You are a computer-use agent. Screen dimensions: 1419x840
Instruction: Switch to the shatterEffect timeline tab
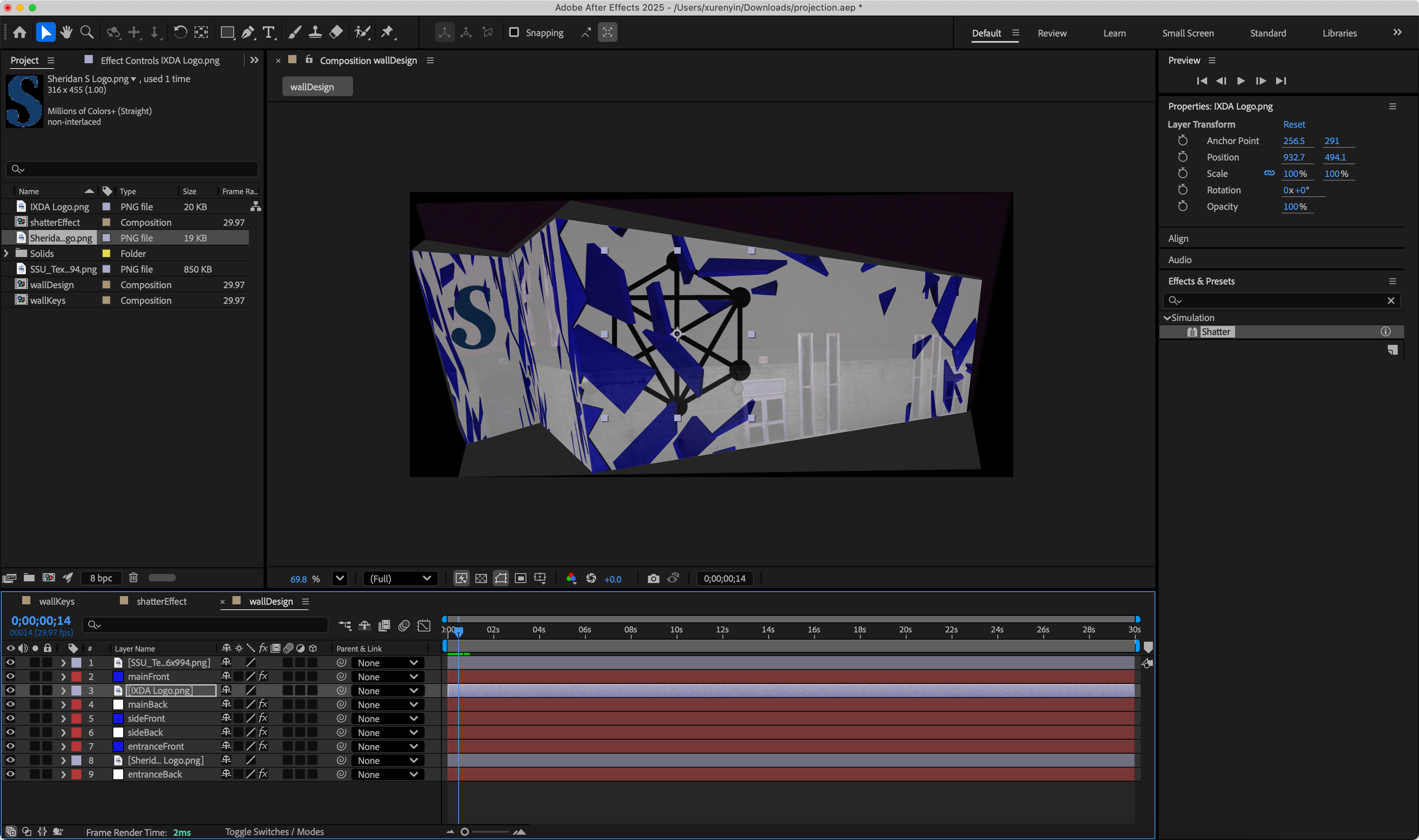point(161,601)
